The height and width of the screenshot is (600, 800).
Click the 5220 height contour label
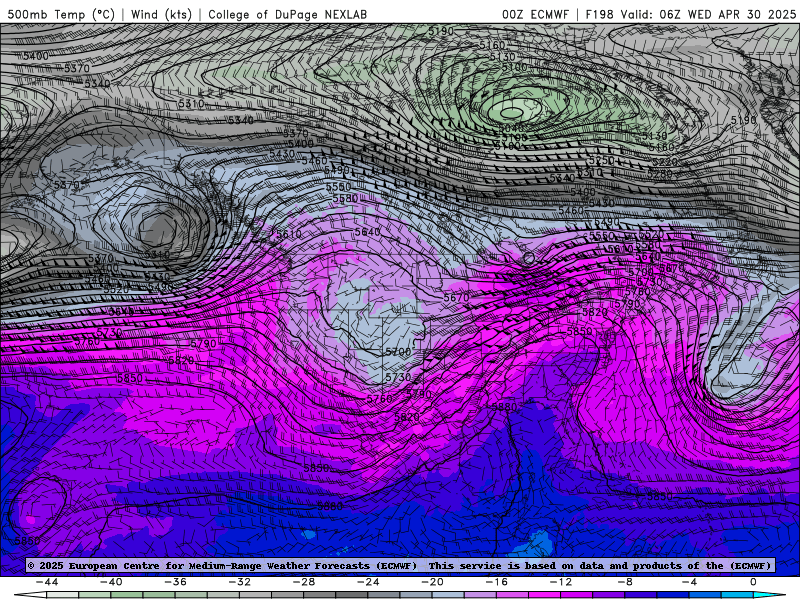(665, 162)
